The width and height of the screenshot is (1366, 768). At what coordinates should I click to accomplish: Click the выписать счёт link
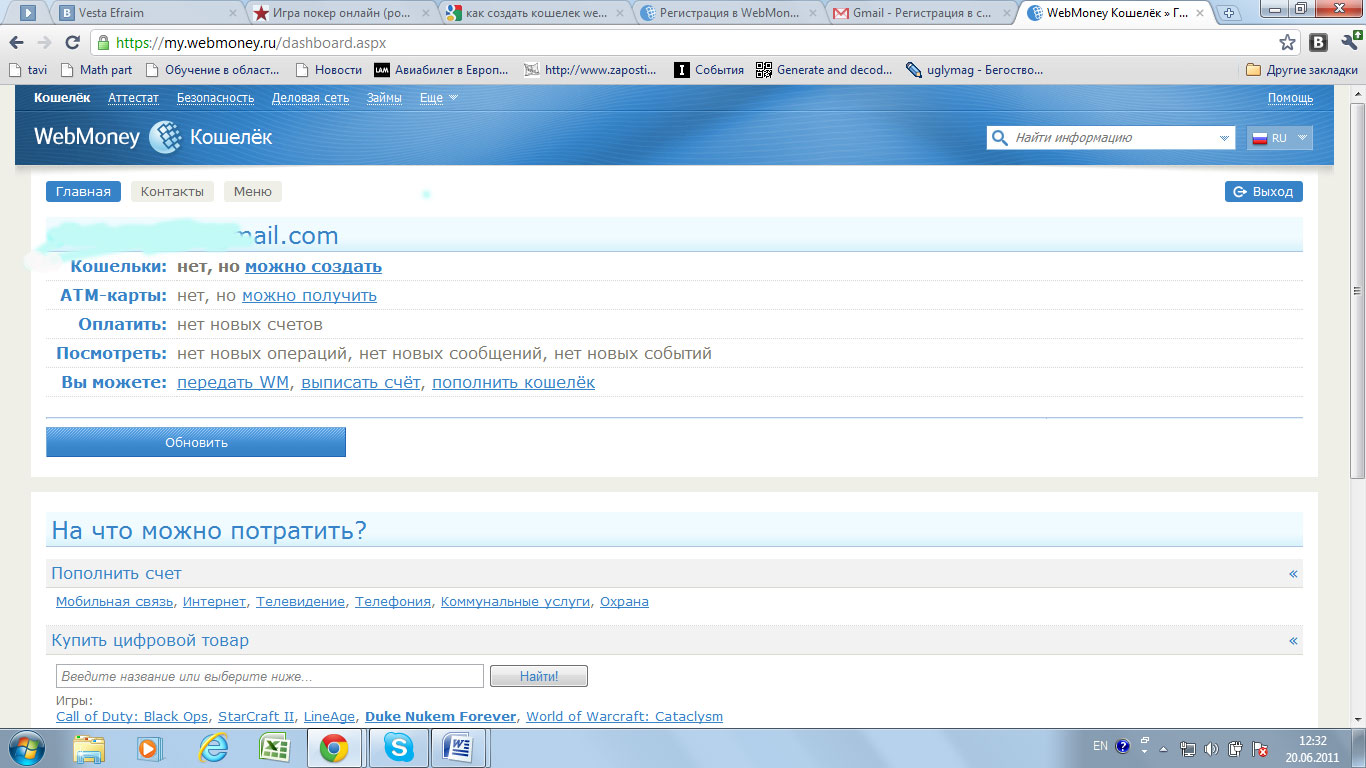pyautogui.click(x=361, y=383)
